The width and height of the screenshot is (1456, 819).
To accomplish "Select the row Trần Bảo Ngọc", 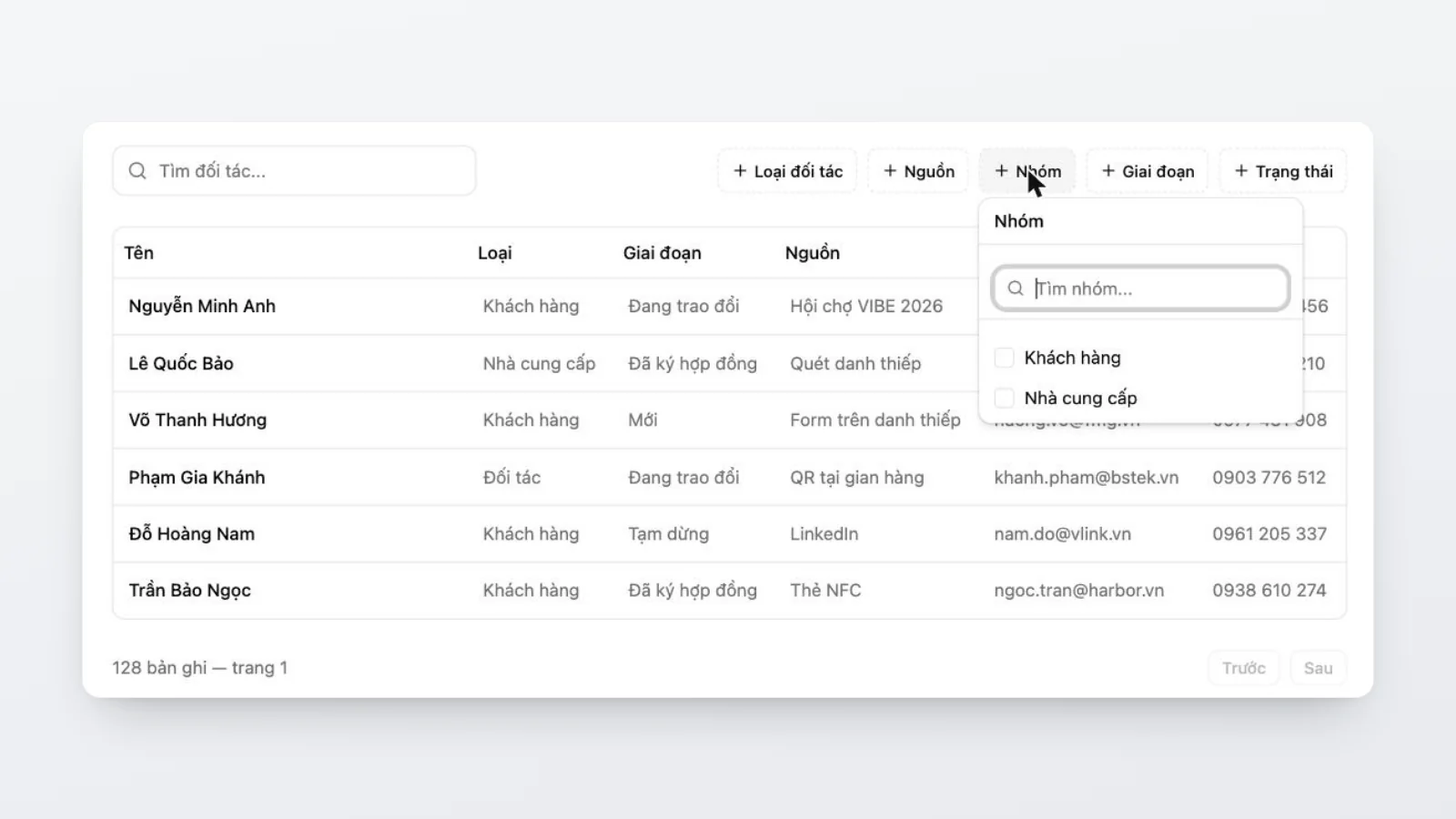I will coord(730,590).
